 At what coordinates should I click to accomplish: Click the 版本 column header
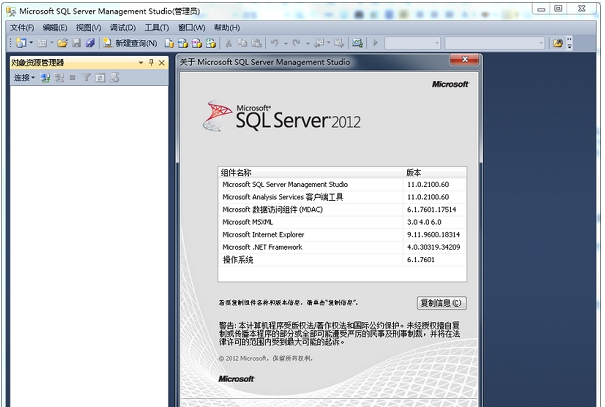435,172
